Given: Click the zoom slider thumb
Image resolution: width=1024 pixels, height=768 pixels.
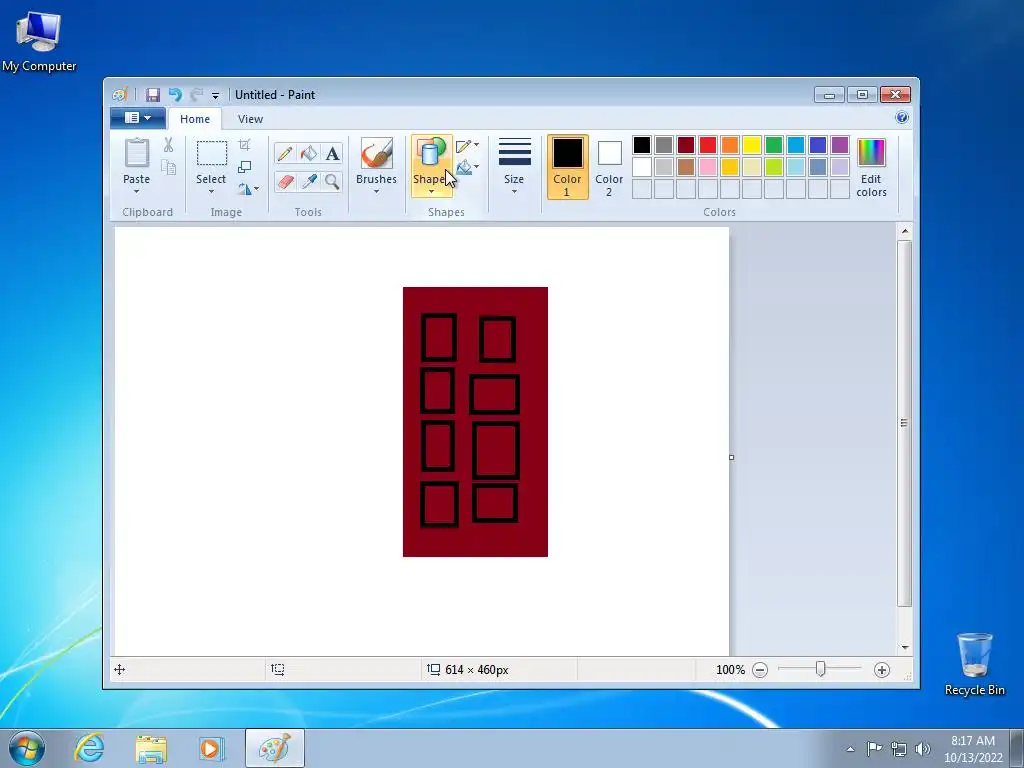Looking at the screenshot, I should click(x=820, y=669).
